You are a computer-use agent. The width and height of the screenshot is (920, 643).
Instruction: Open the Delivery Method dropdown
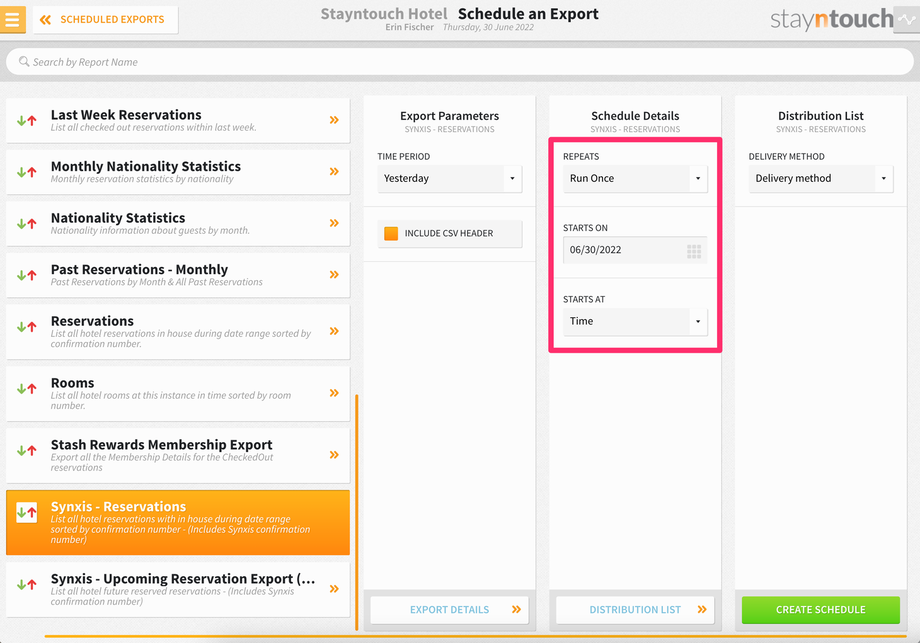pyautogui.click(x=821, y=178)
